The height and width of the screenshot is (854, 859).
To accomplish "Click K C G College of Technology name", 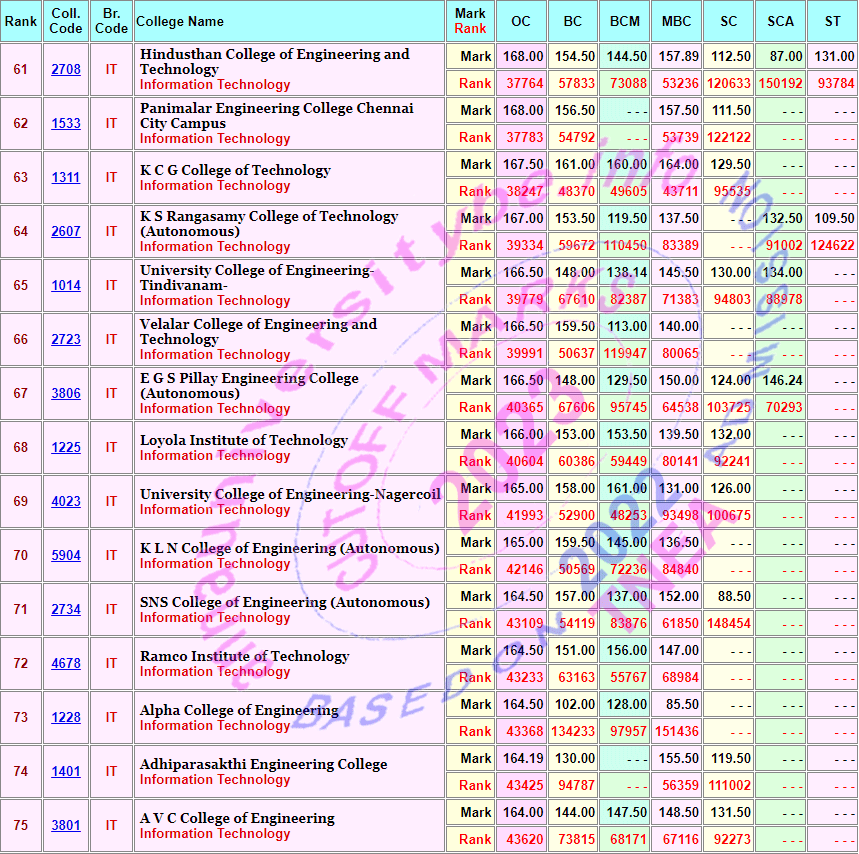I will click(x=235, y=170).
